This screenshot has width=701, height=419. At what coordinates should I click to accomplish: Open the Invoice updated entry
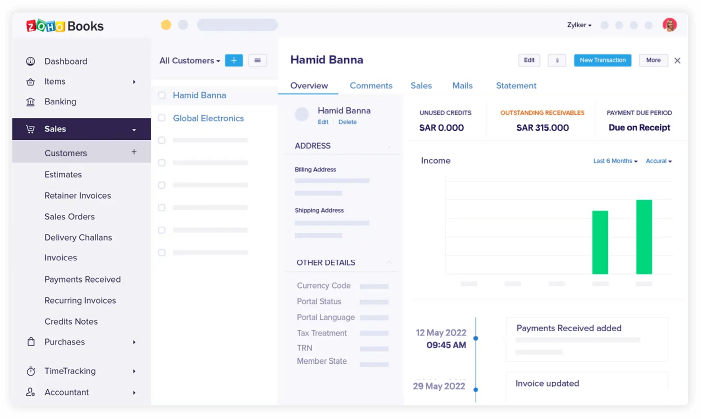(x=587, y=387)
